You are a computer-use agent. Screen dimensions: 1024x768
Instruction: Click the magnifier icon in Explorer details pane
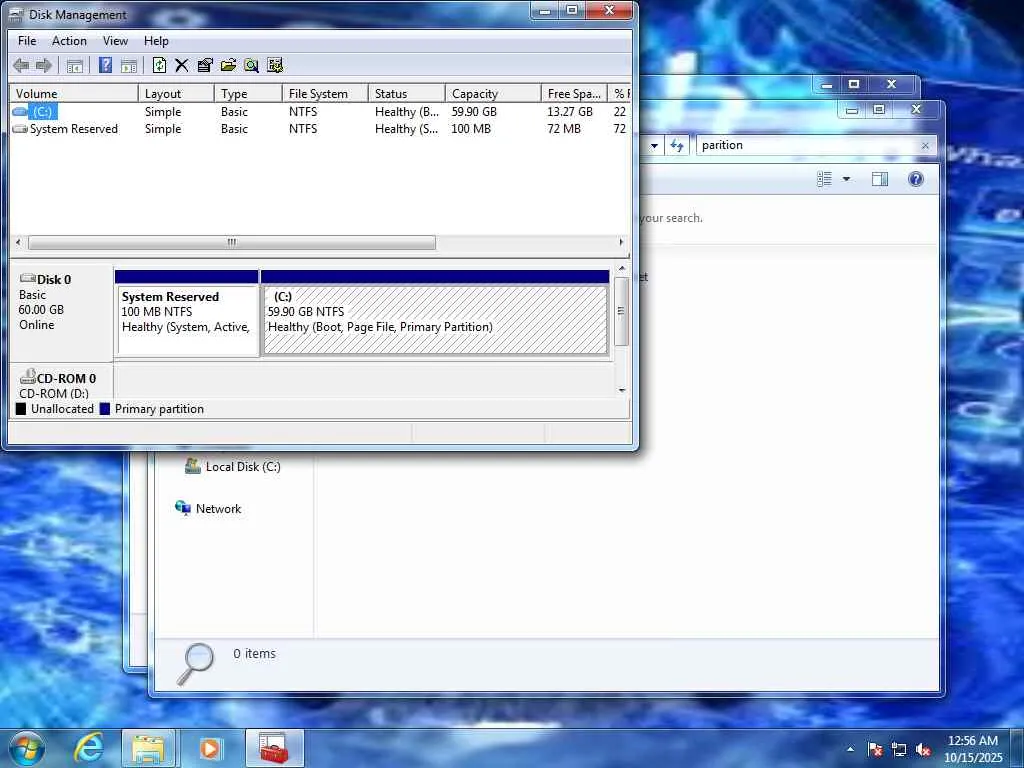(195, 663)
